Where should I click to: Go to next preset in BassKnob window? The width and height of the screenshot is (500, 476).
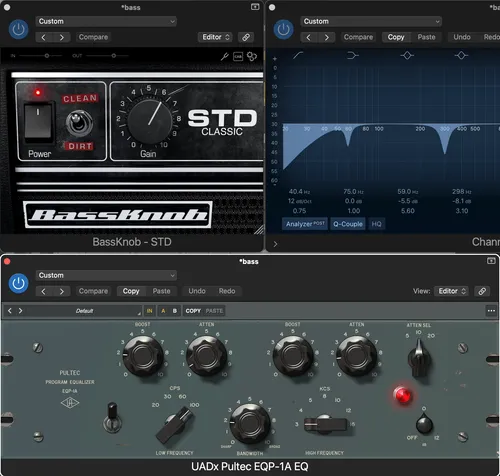coord(62,37)
